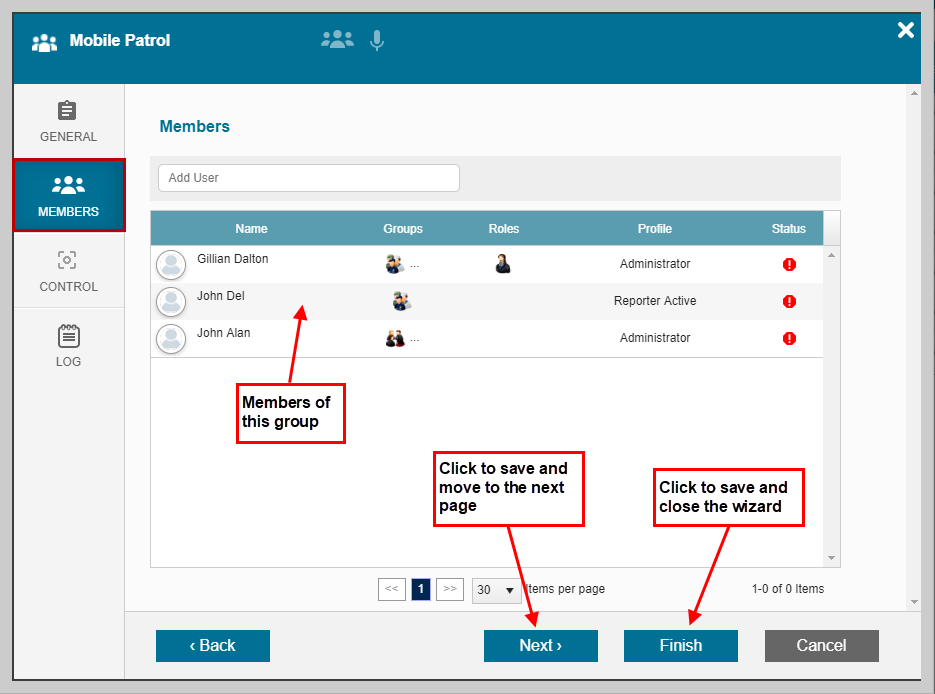The image size is (935, 694).
Task: Click the member table scroll-up arrow
Action: [x=831, y=255]
